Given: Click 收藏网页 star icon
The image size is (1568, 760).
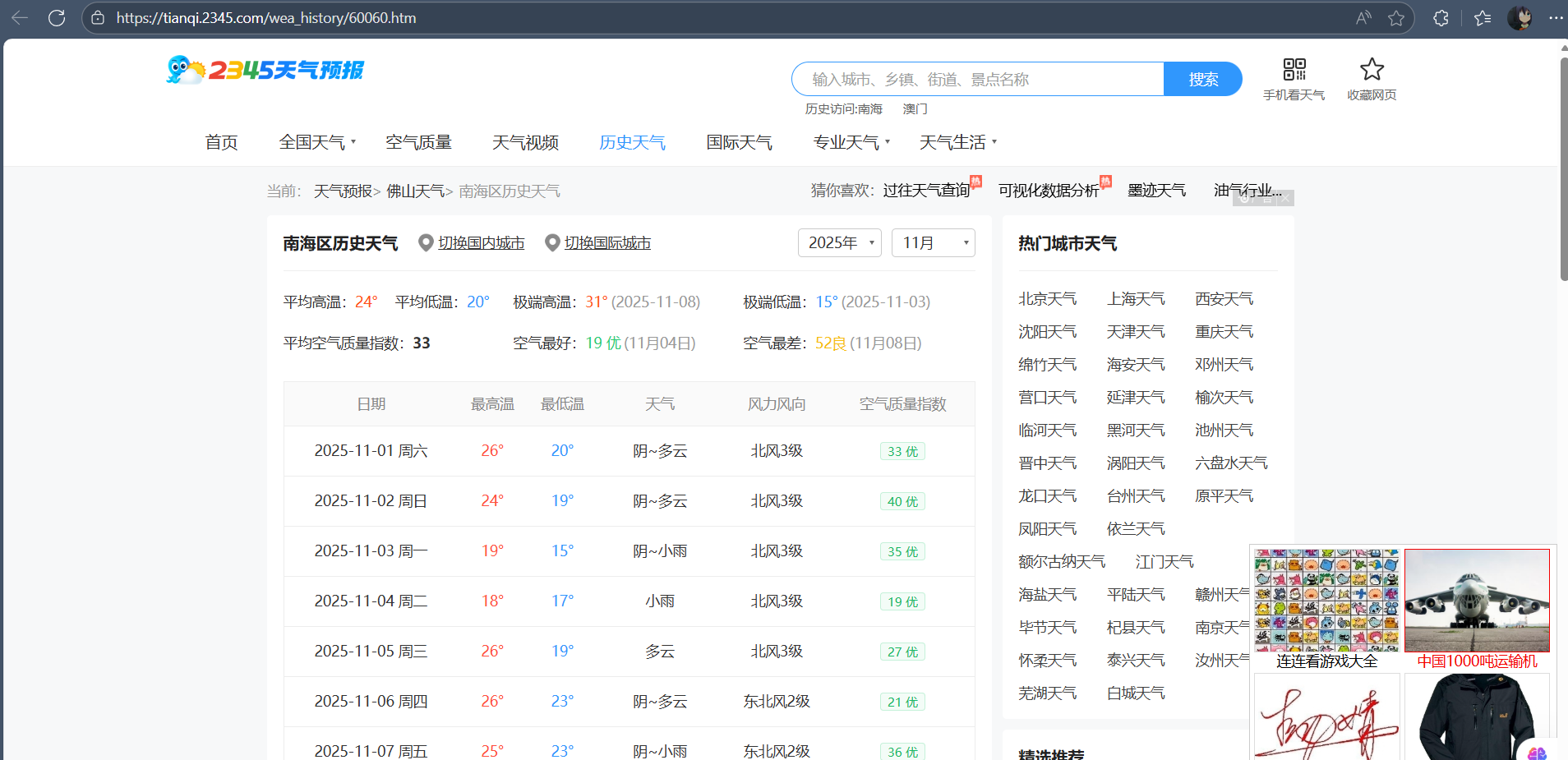Looking at the screenshot, I should coord(1372,69).
